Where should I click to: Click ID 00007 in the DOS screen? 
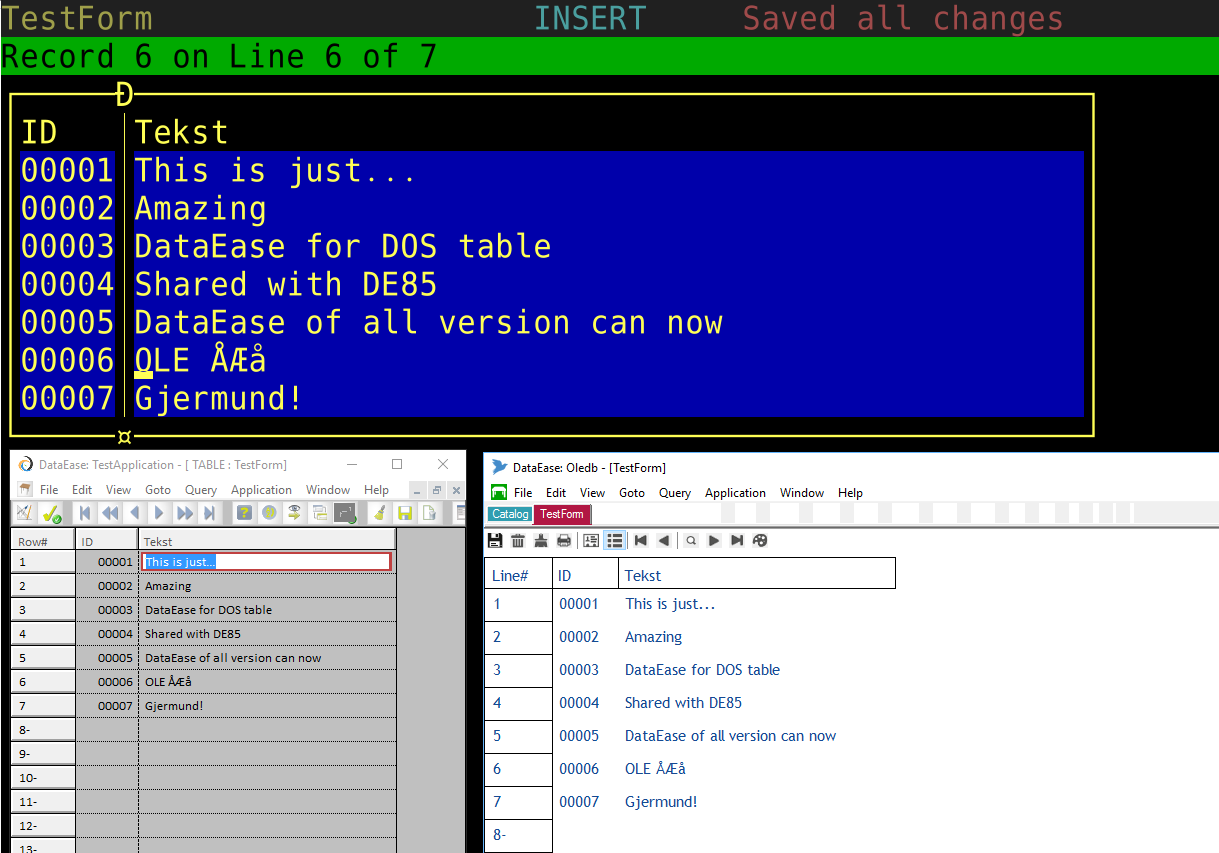tap(68, 399)
